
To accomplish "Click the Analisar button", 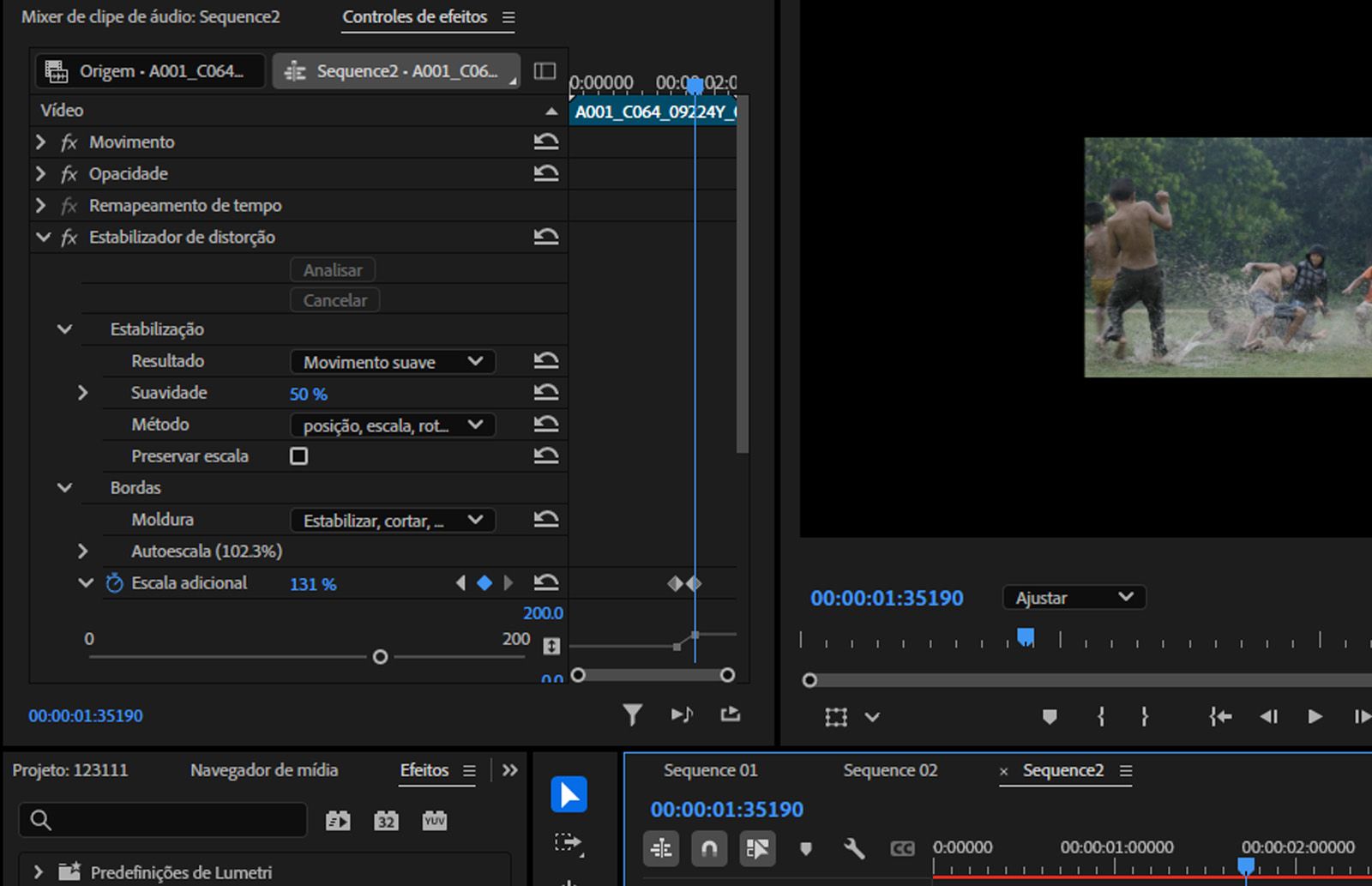I will [x=333, y=270].
